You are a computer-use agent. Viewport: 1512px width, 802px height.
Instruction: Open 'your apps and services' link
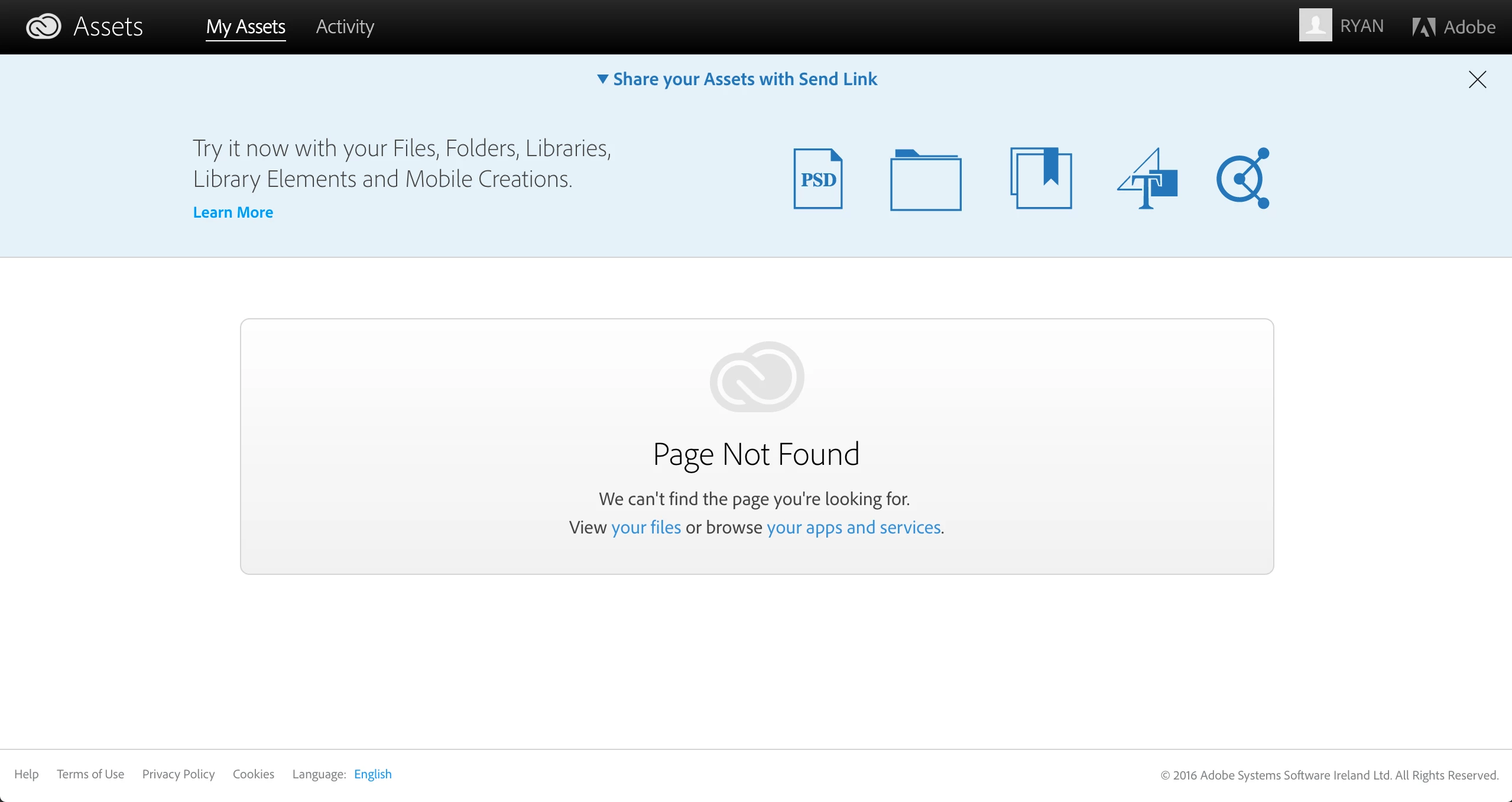[x=854, y=527]
